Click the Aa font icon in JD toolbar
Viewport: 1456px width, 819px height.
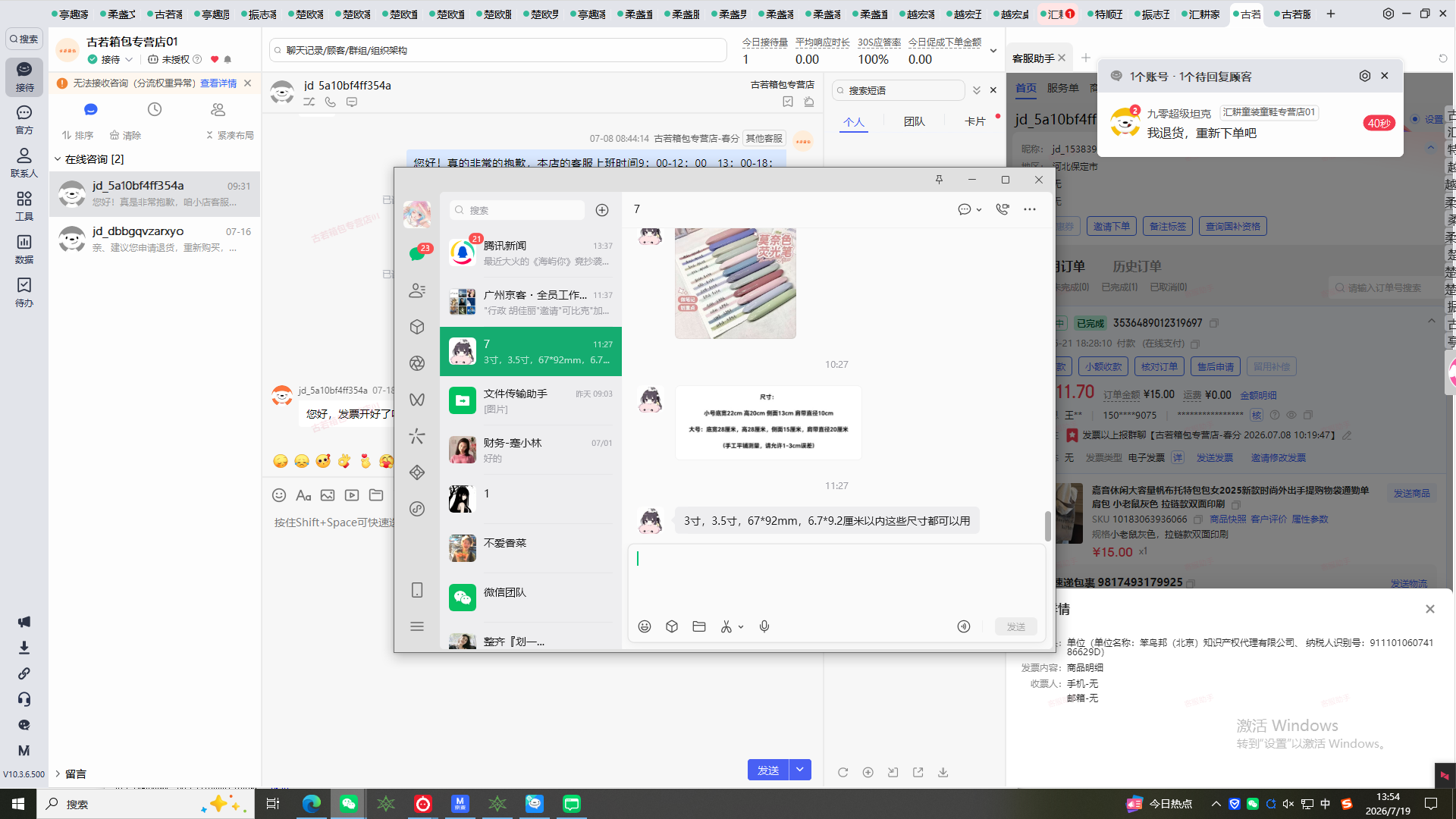pyautogui.click(x=303, y=495)
